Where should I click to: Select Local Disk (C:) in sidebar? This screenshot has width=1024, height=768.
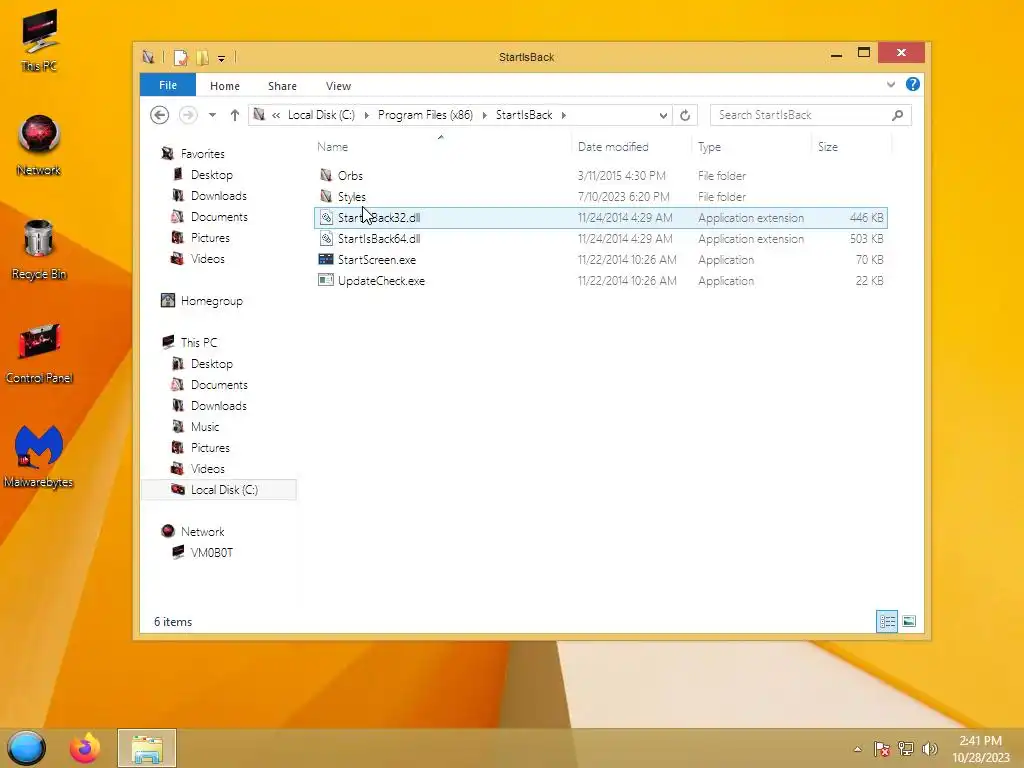219,490
